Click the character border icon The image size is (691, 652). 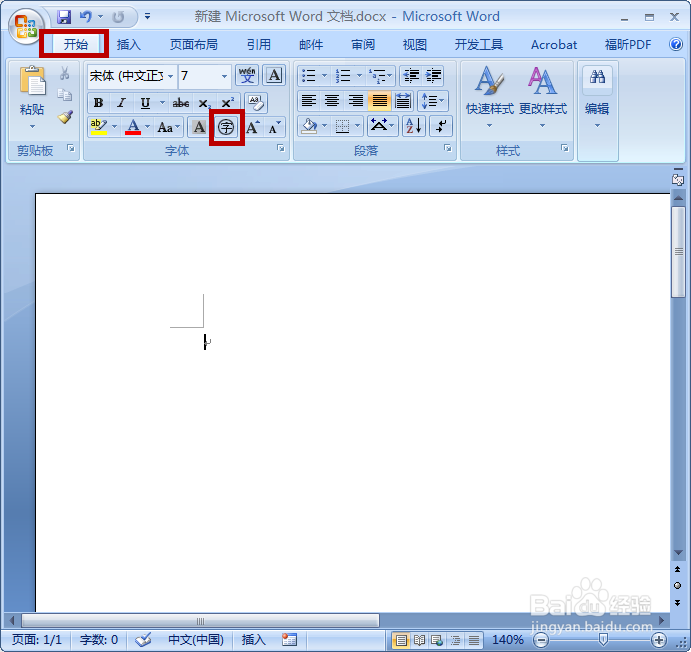pyautogui.click(x=274, y=75)
